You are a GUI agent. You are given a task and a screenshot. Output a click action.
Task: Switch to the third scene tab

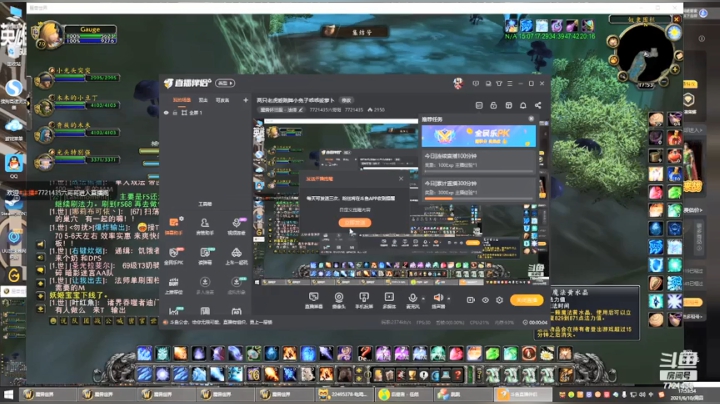[222, 100]
